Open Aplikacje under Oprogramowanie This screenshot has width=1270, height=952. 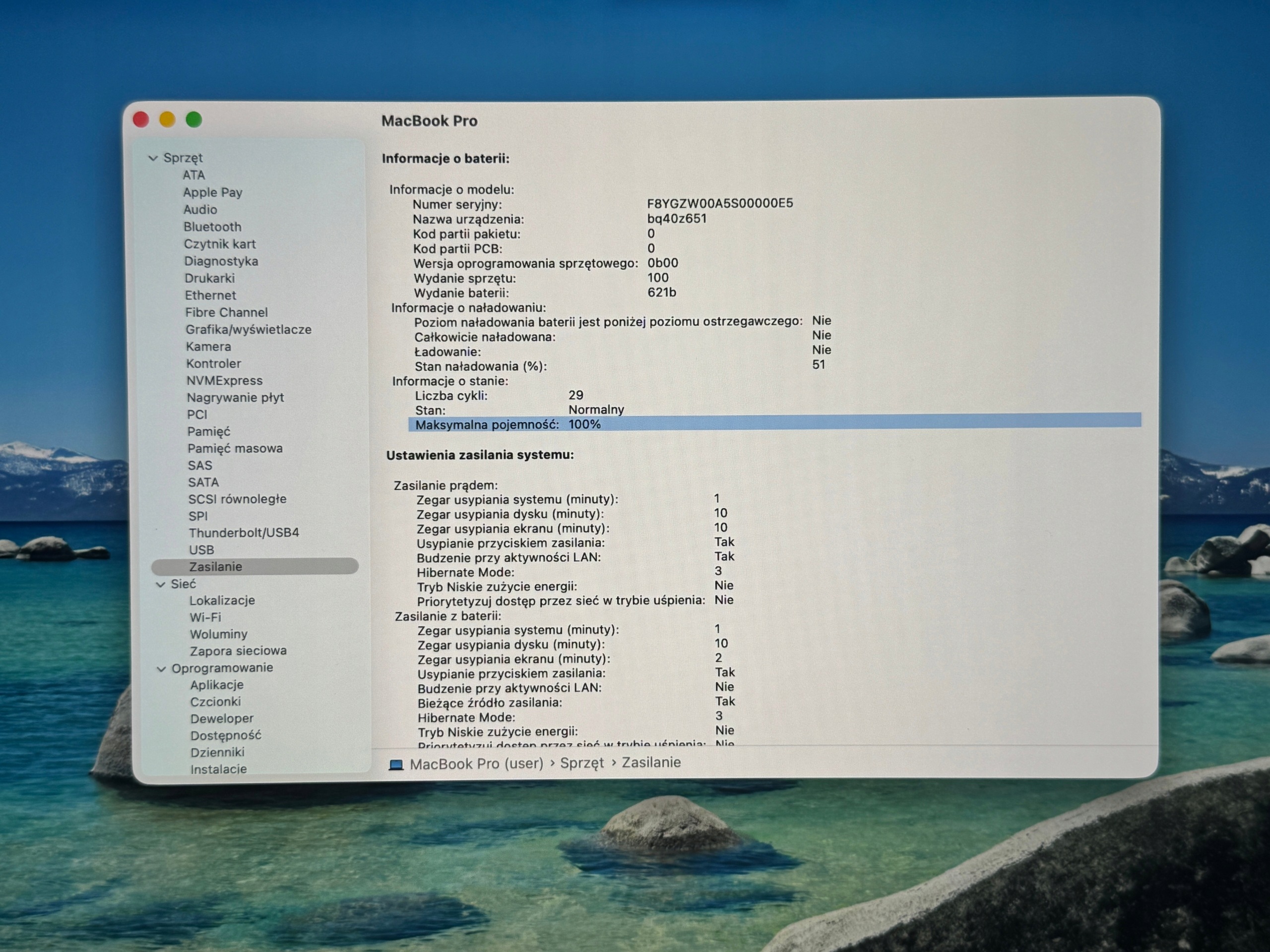pyautogui.click(x=217, y=685)
